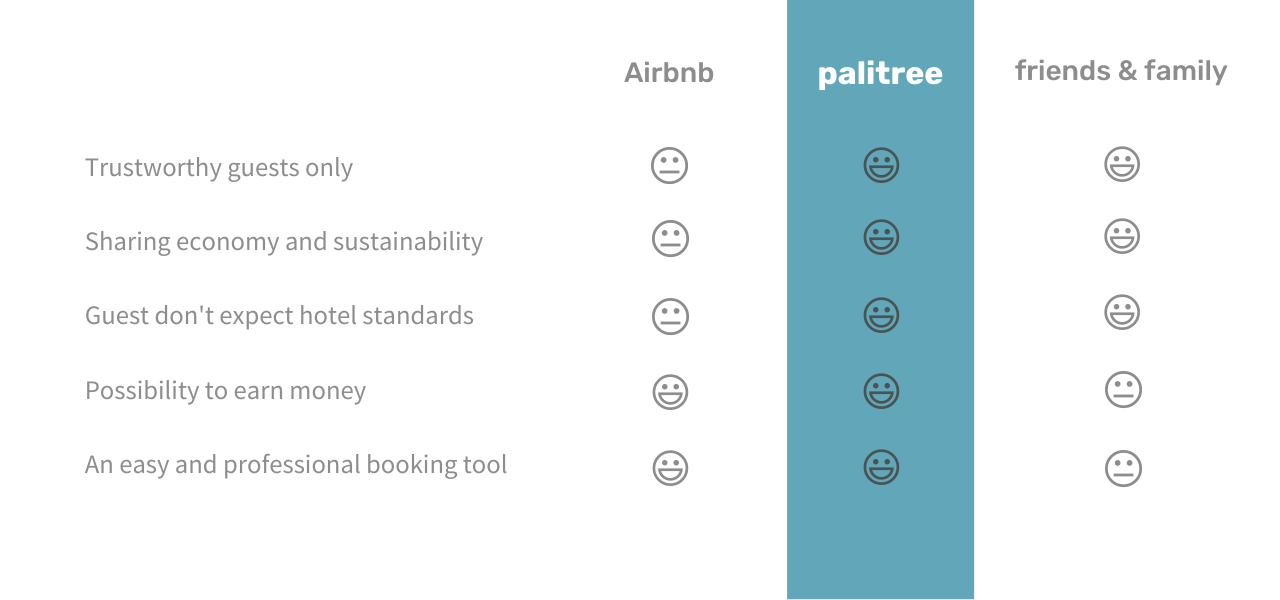Select palitree smiley for Sharing economy row
1280x600 pixels.
881,238
